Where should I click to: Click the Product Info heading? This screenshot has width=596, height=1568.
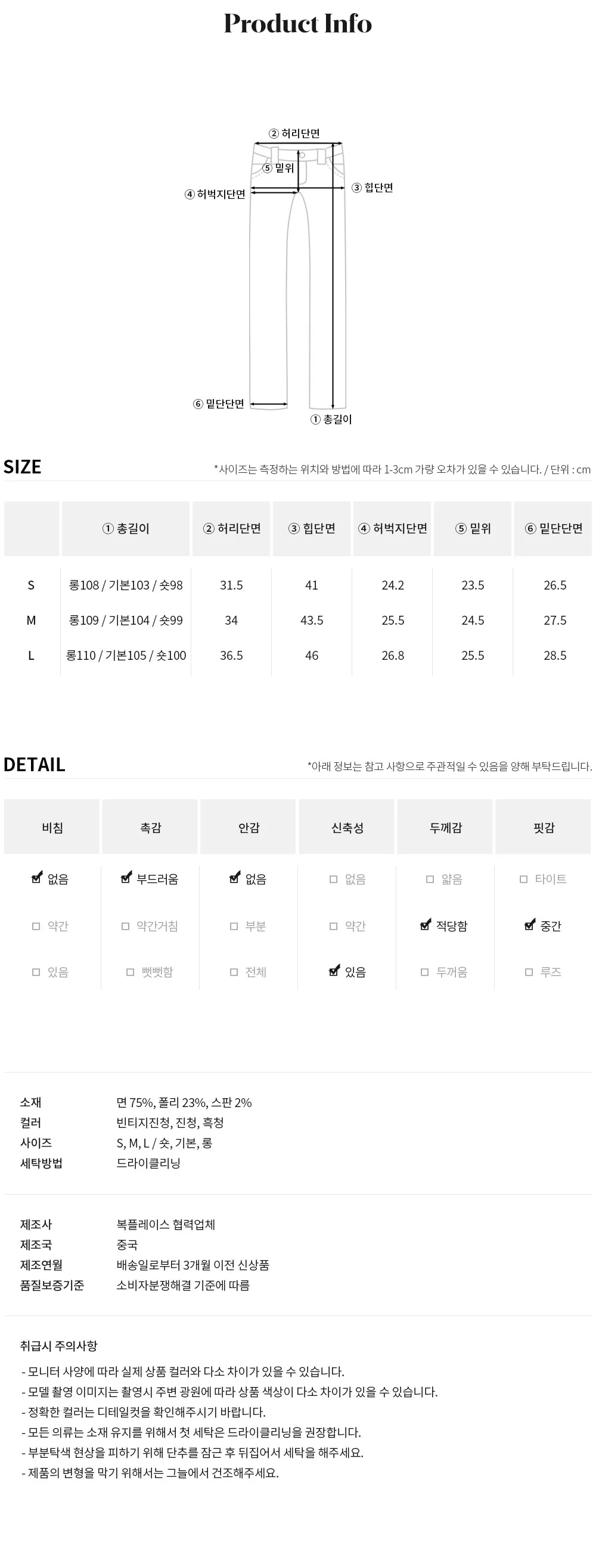298,24
